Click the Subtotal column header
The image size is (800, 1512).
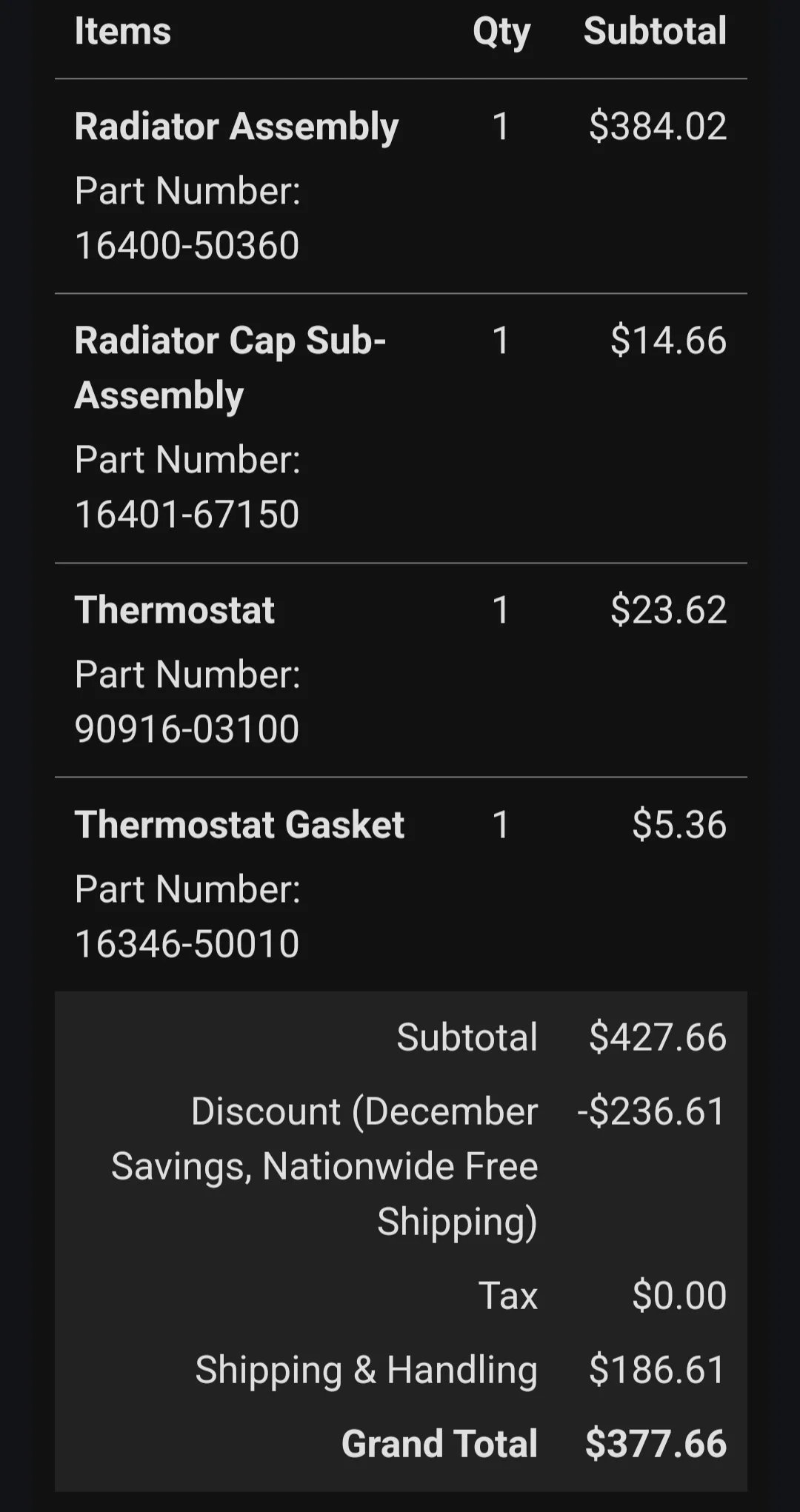click(x=655, y=31)
